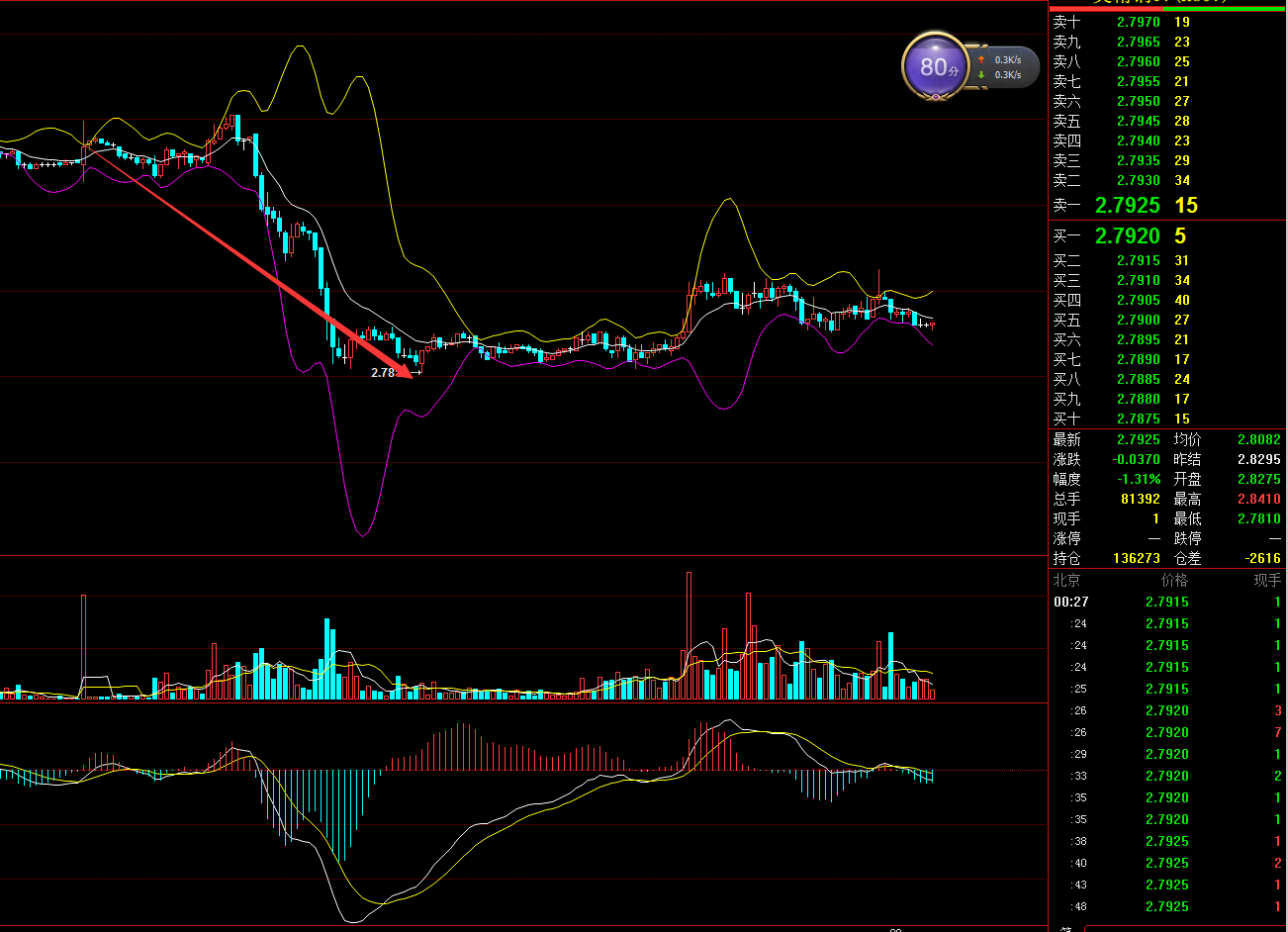Click the 价格 column header in tick list
This screenshot has height=932, width=1288.
(1174, 580)
